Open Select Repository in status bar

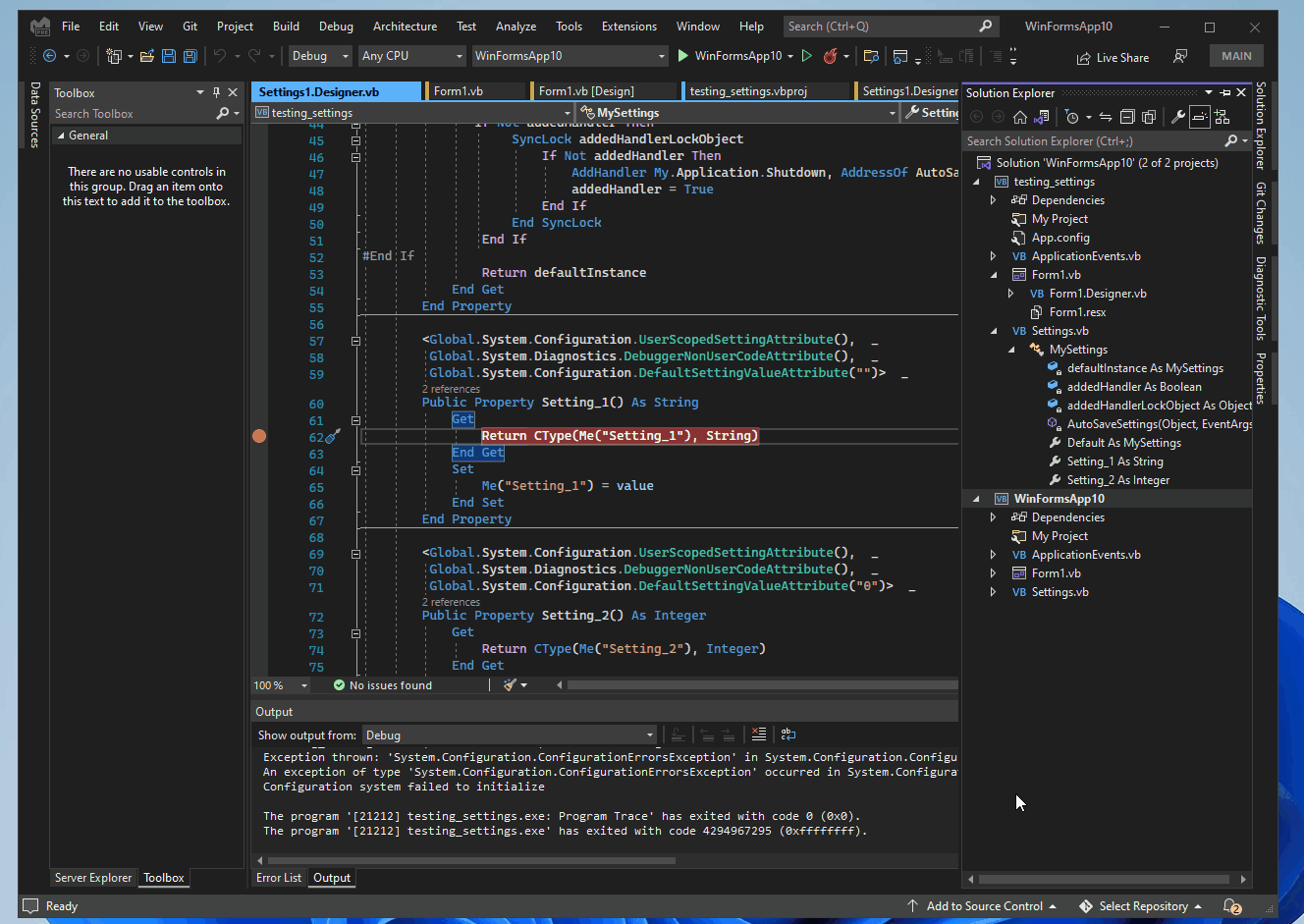click(x=1139, y=905)
